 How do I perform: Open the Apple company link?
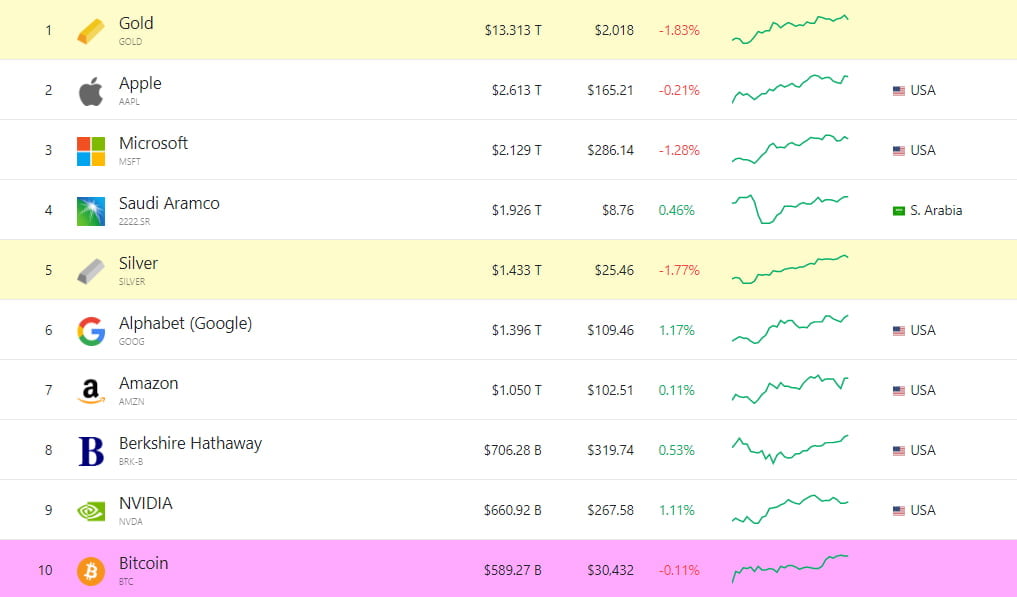(x=140, y=84)
